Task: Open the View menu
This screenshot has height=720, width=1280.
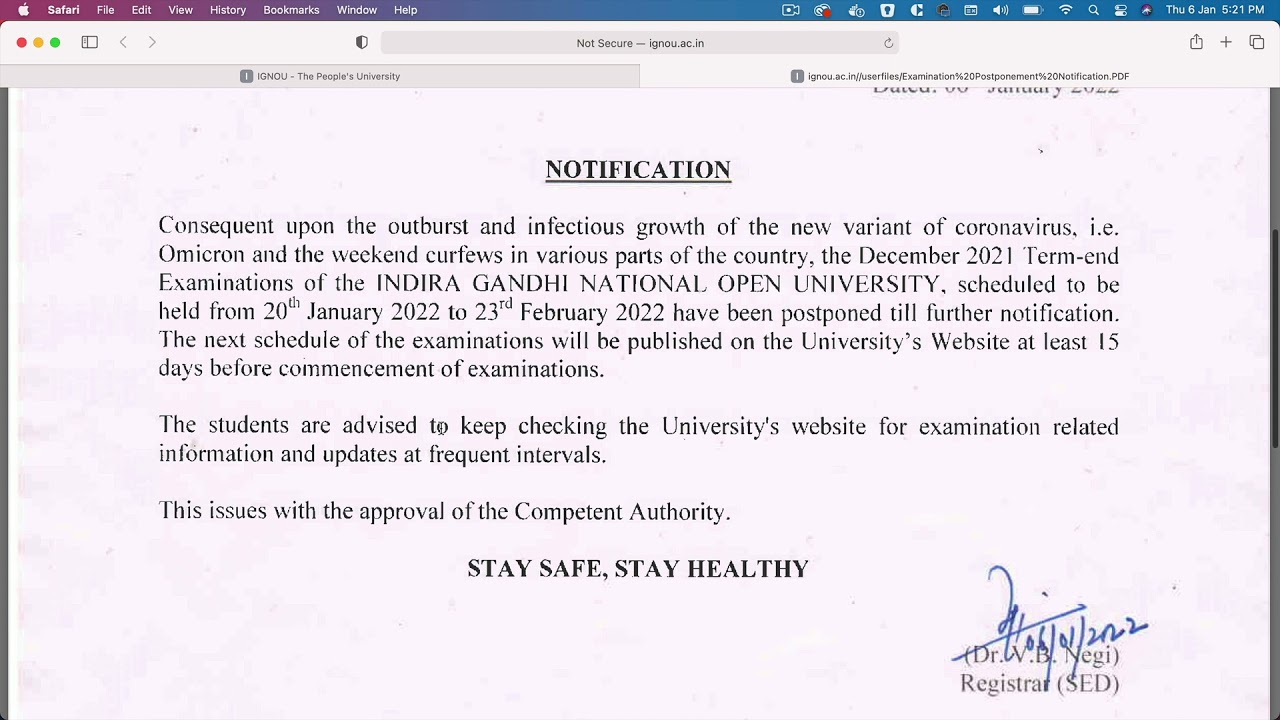Action: click(180, 10)
